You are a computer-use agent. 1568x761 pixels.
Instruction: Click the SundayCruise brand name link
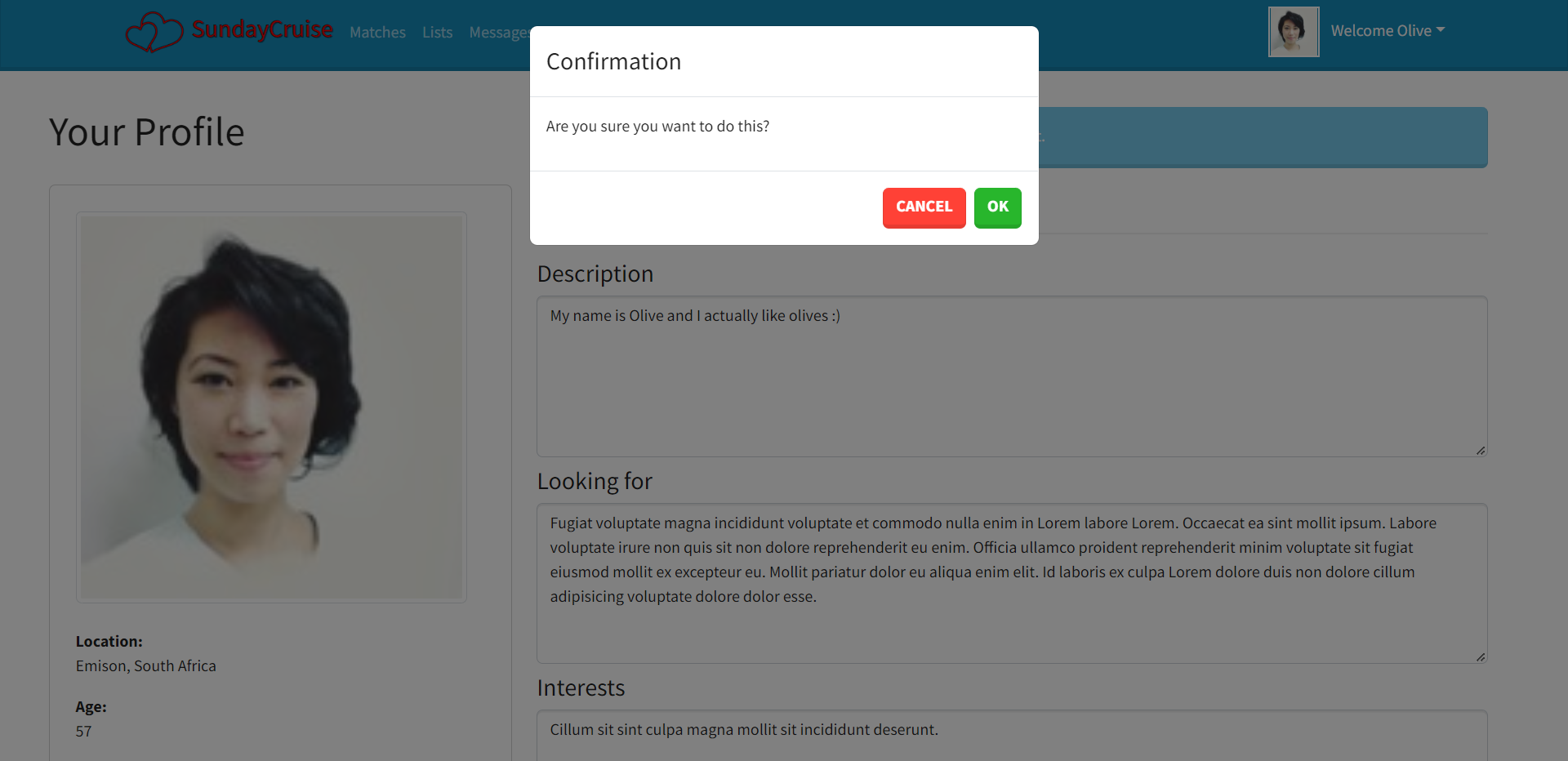[262, 29]
